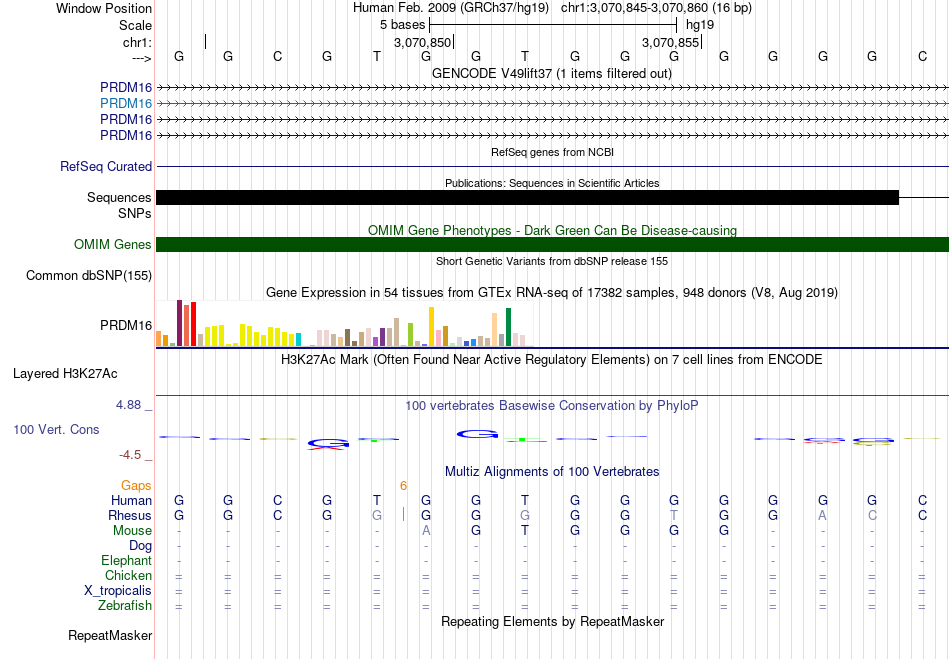Click the GTEx Gene Expression track title
This screenshot has width=950, height=659.
click(552, 293)
